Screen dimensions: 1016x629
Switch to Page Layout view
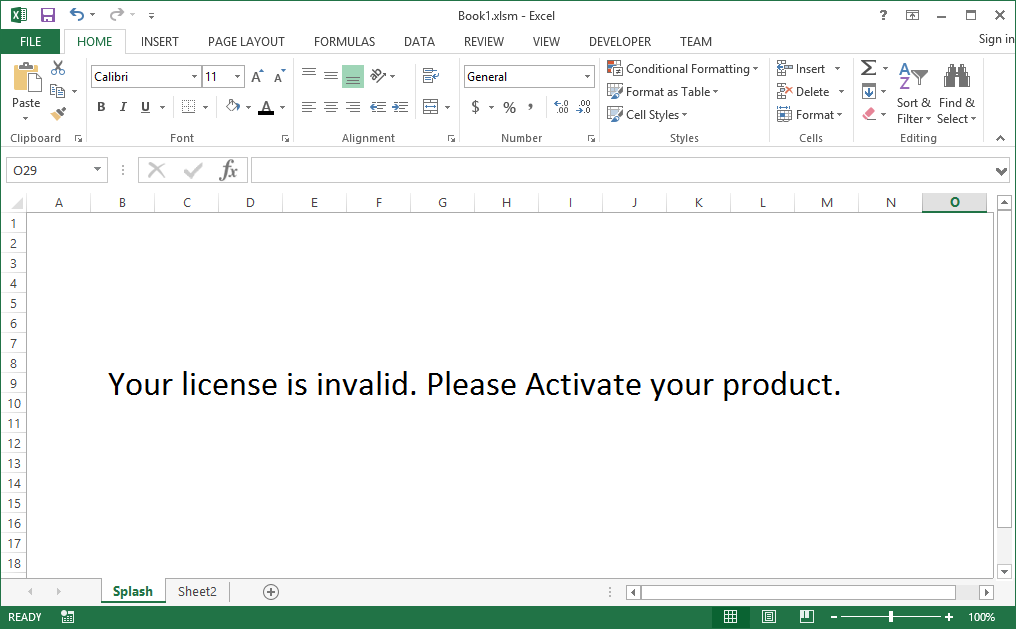tap(768, 617)
